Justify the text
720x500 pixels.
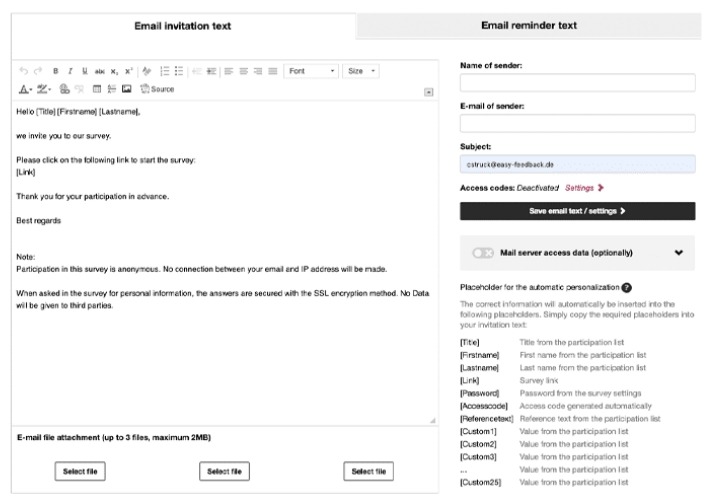point(273,71)
